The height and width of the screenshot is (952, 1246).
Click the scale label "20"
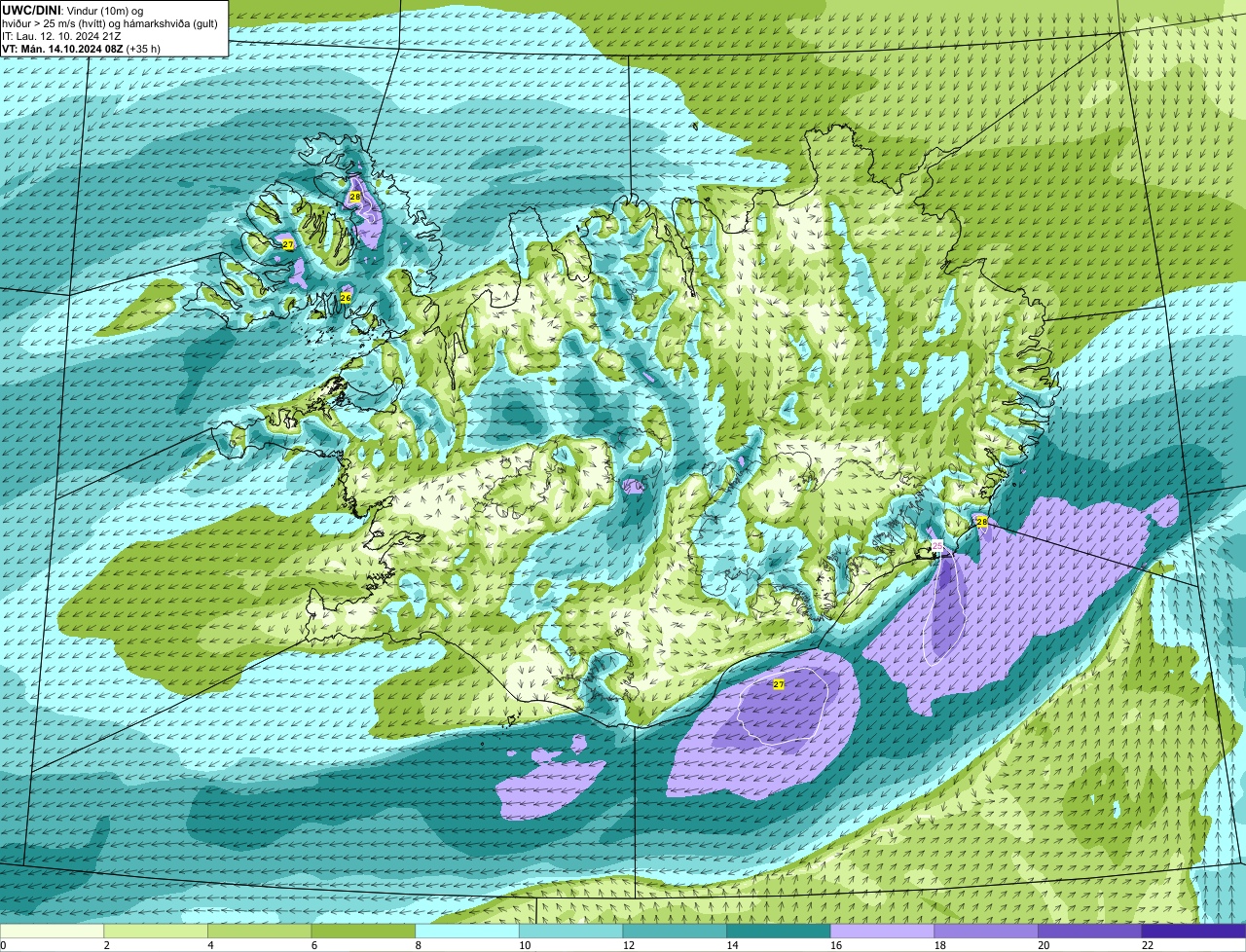click(x=1044, y=945)
